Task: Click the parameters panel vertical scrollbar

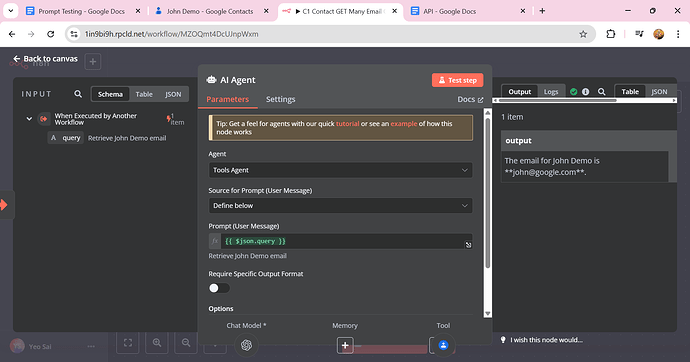Action: (x=487, y=194)
